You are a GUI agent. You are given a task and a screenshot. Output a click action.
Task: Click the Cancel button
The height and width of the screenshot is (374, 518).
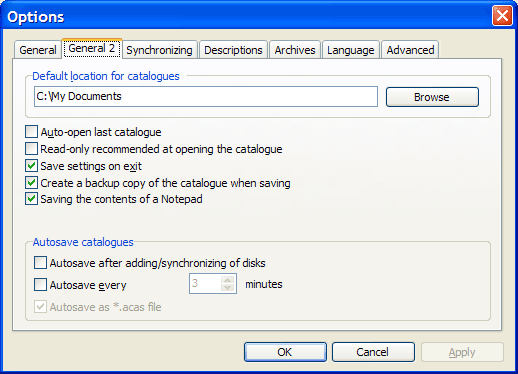click(373, 352)
